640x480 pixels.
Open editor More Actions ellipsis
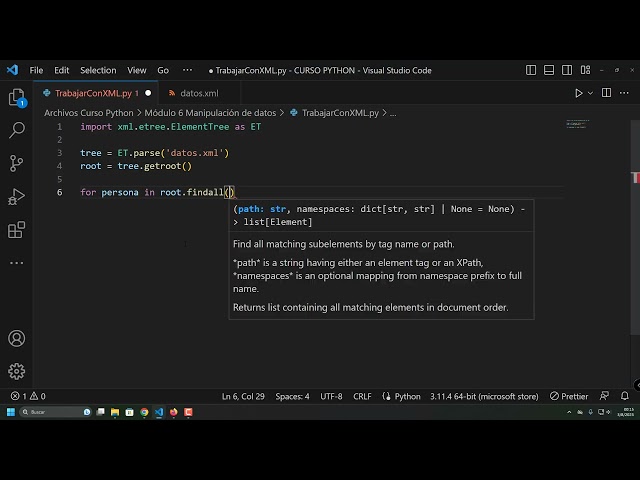pos(624,93)
